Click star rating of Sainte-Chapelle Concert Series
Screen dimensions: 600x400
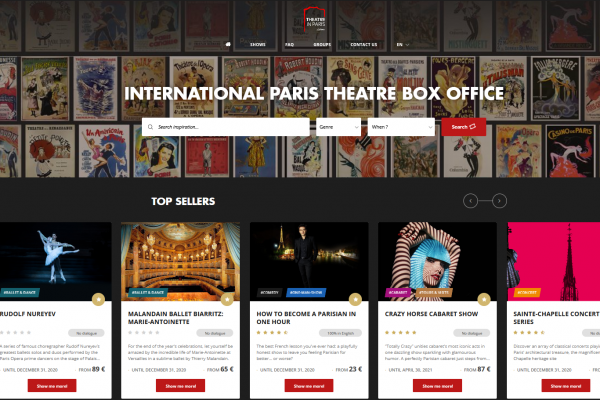tap(529, 333)
